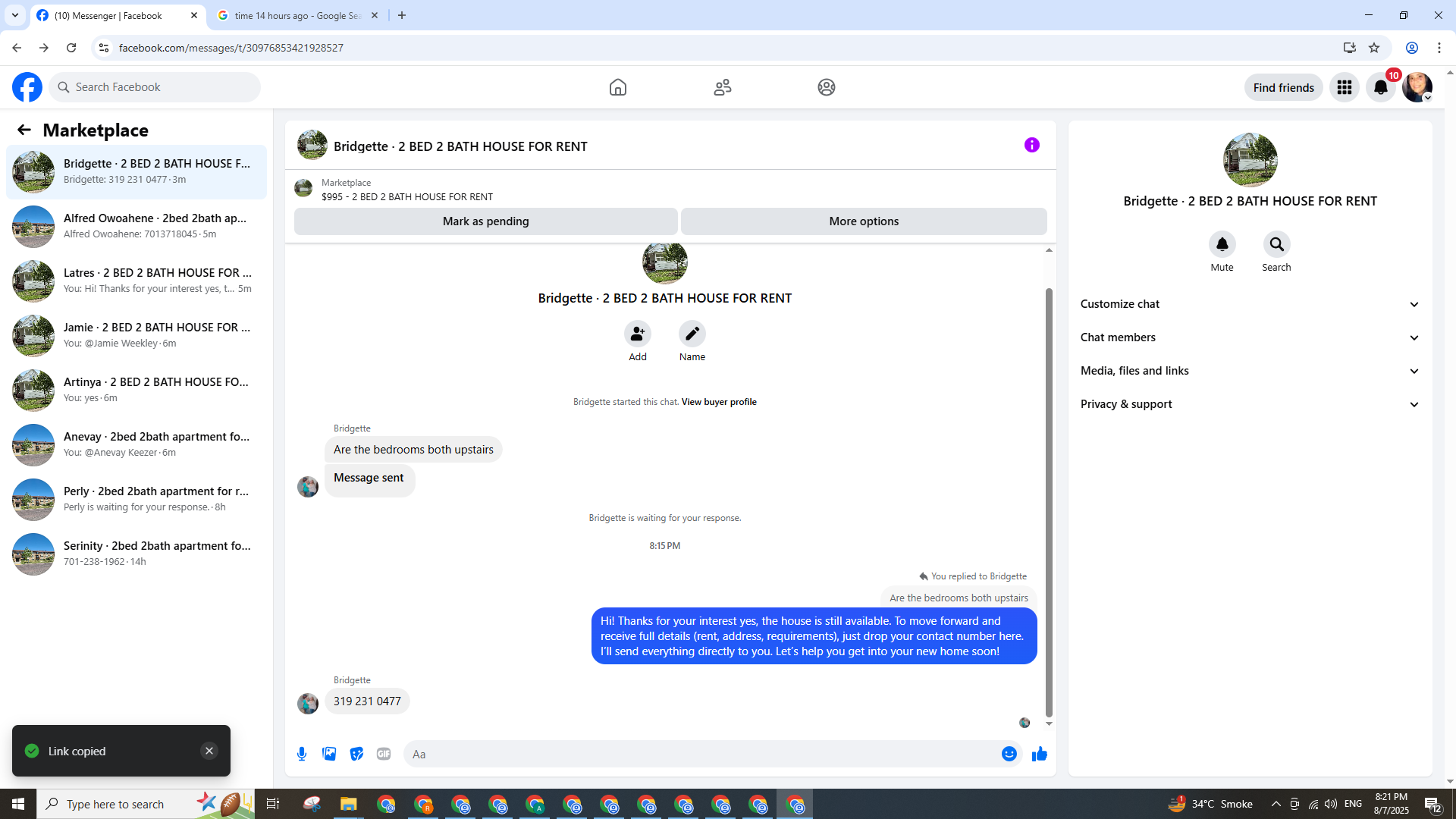Open Serinity conversation in chat list
Viewport: 1456px width, 819px height.
tap(136, 554)
